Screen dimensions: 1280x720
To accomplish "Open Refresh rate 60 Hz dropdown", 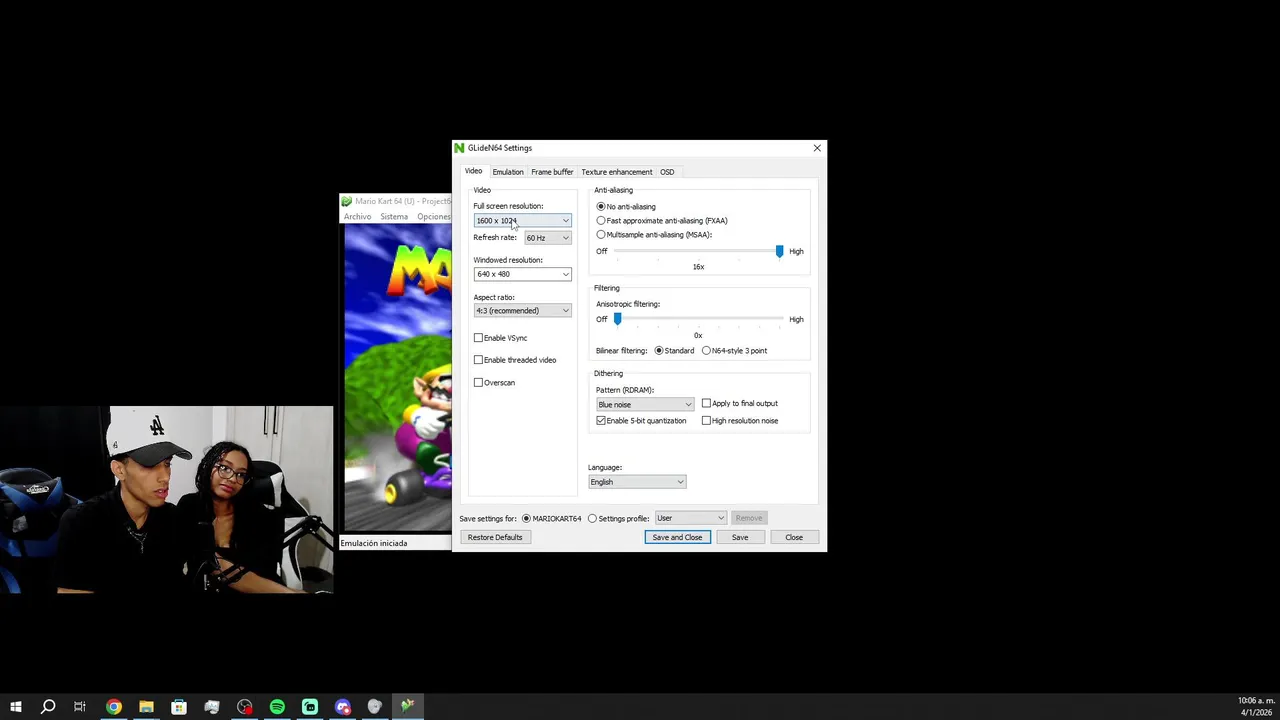I will 547,238.
